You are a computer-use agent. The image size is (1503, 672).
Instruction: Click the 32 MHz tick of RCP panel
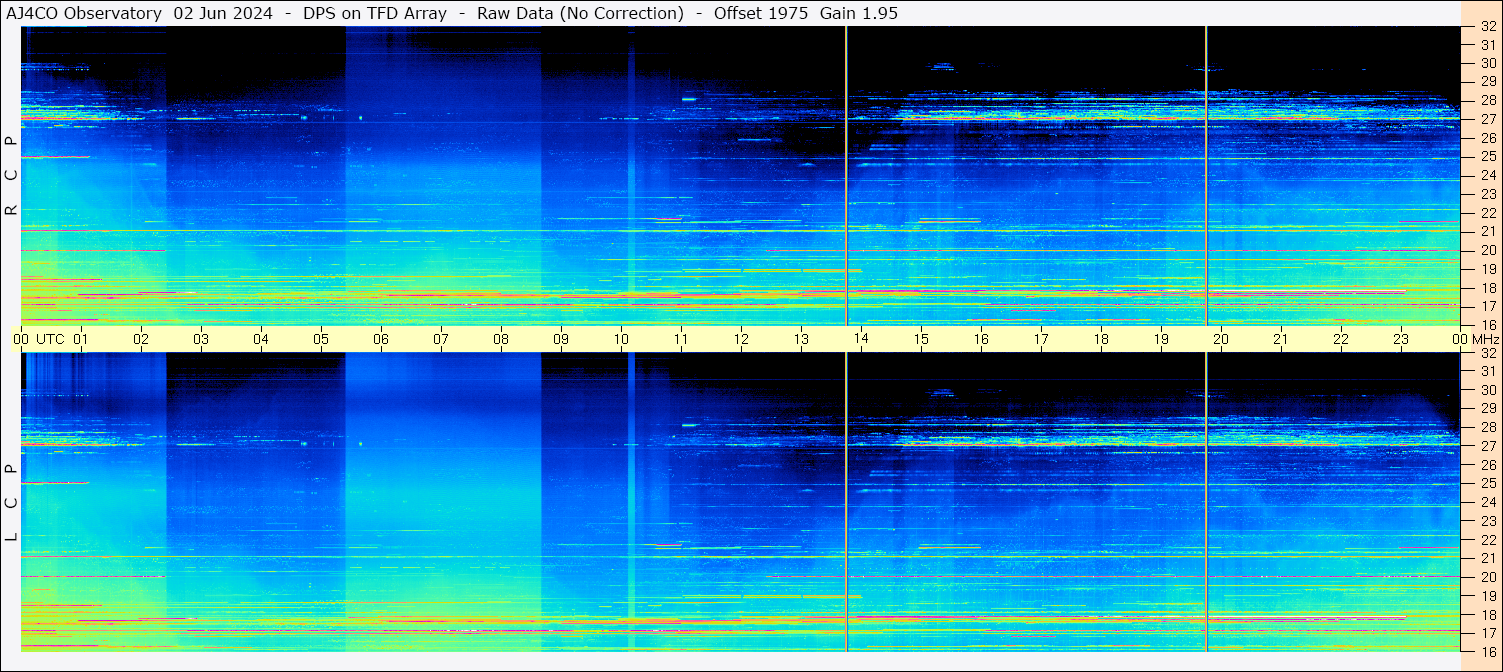coord(1487,26)
